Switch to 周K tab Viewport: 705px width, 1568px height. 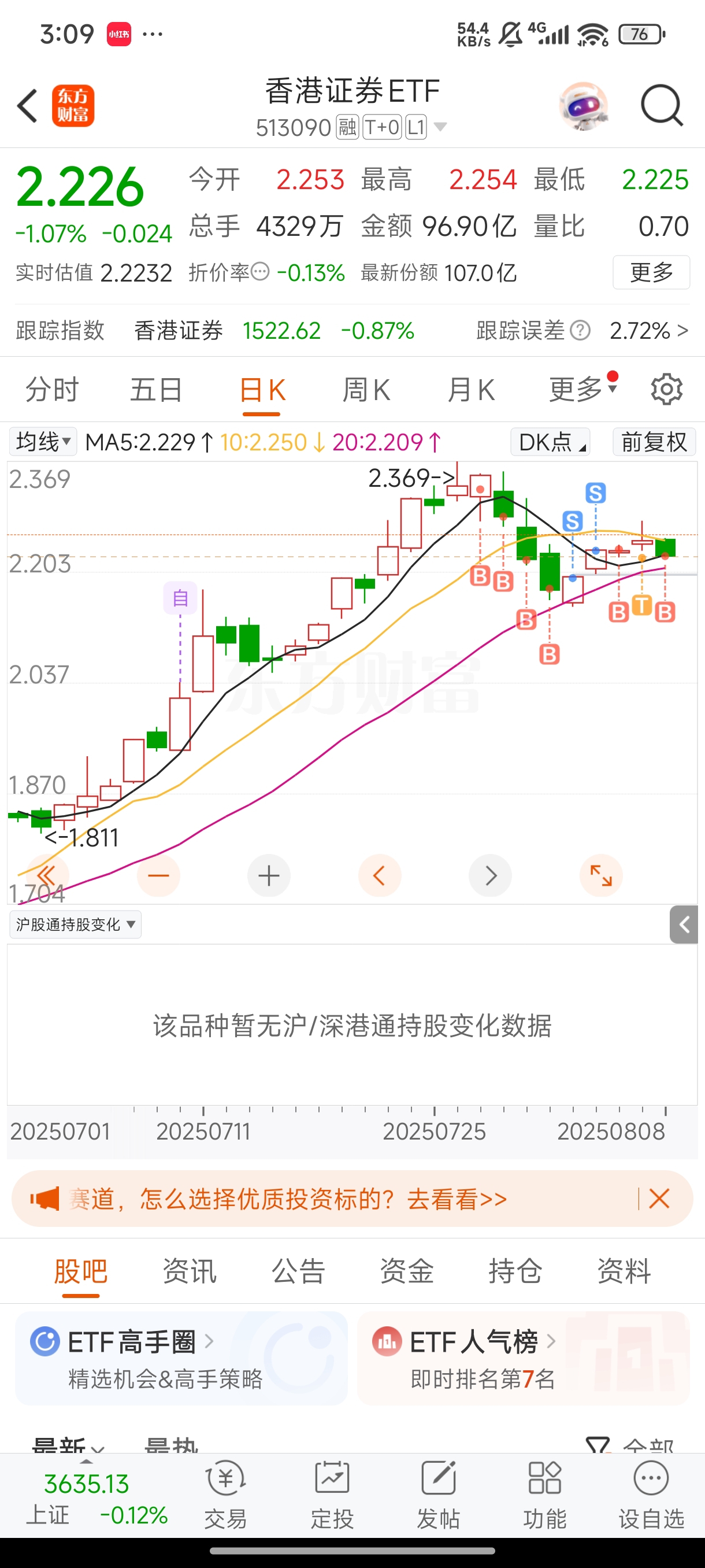(x=366, y=389)
